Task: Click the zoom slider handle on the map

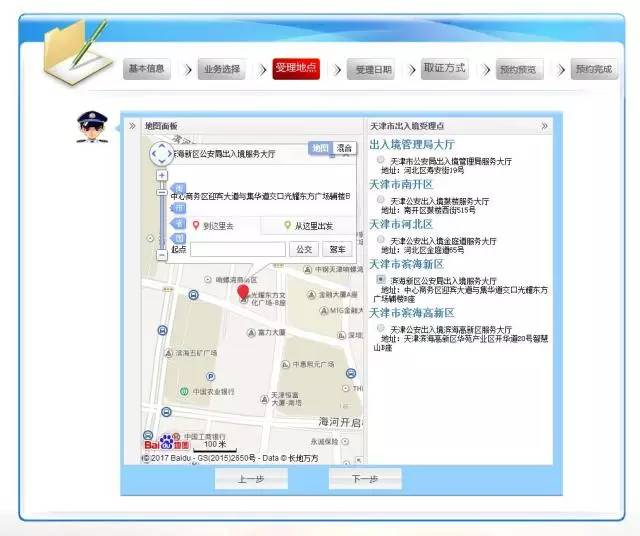Action: (x=162, y=192)
